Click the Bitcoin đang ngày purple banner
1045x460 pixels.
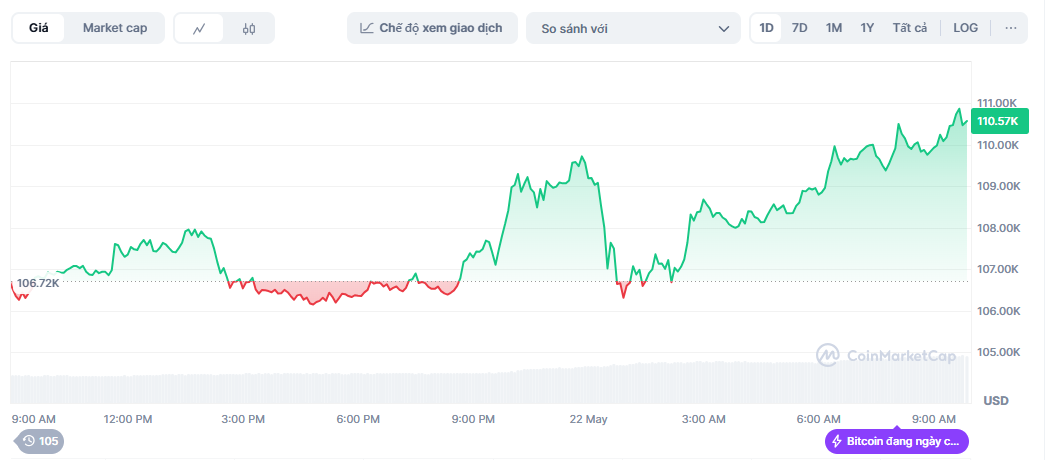point(896,441)
